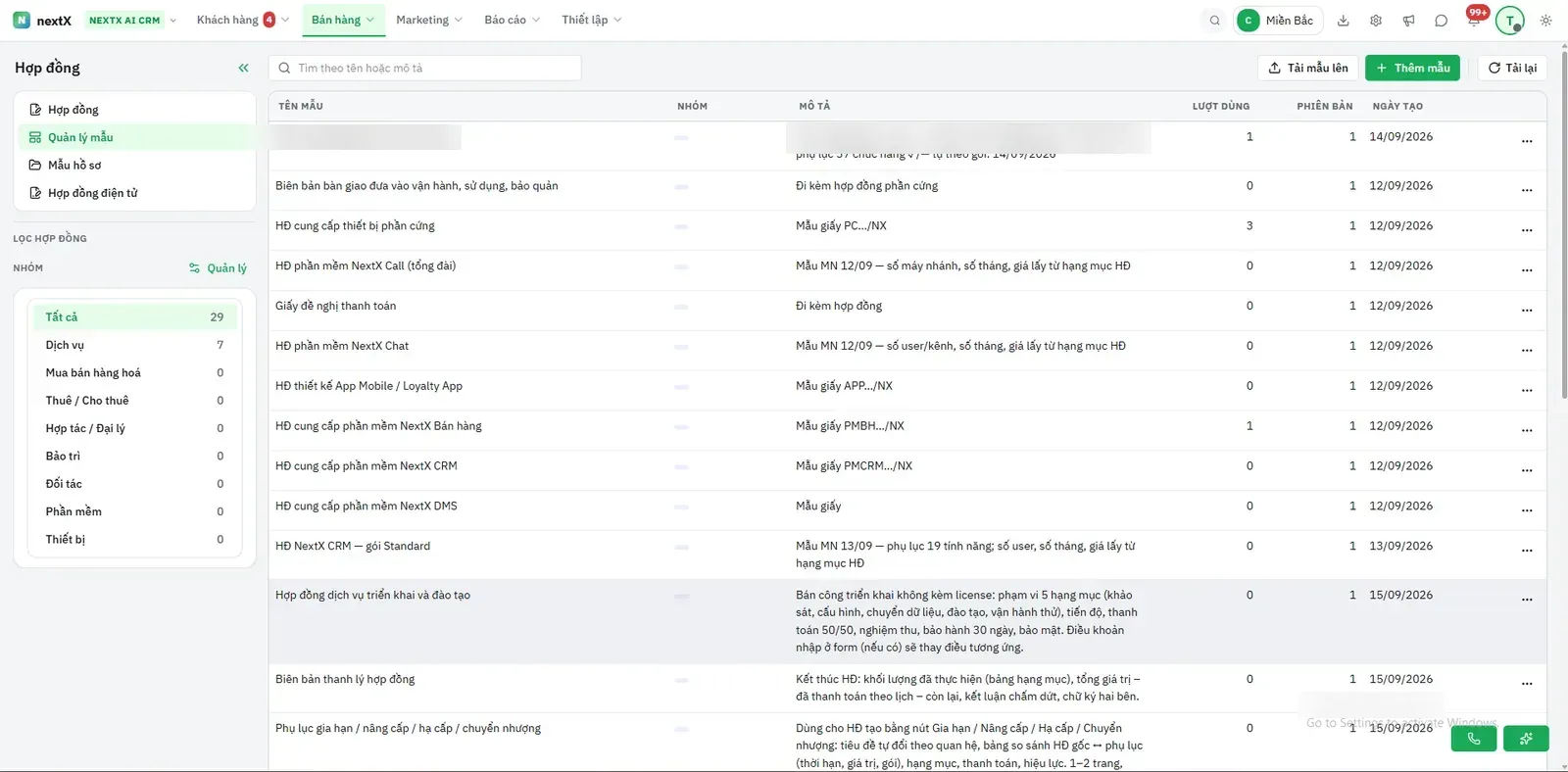The image size is (1568, 772).
Task: Click the Quản lý group link
Action: click(x=218, y=268)
